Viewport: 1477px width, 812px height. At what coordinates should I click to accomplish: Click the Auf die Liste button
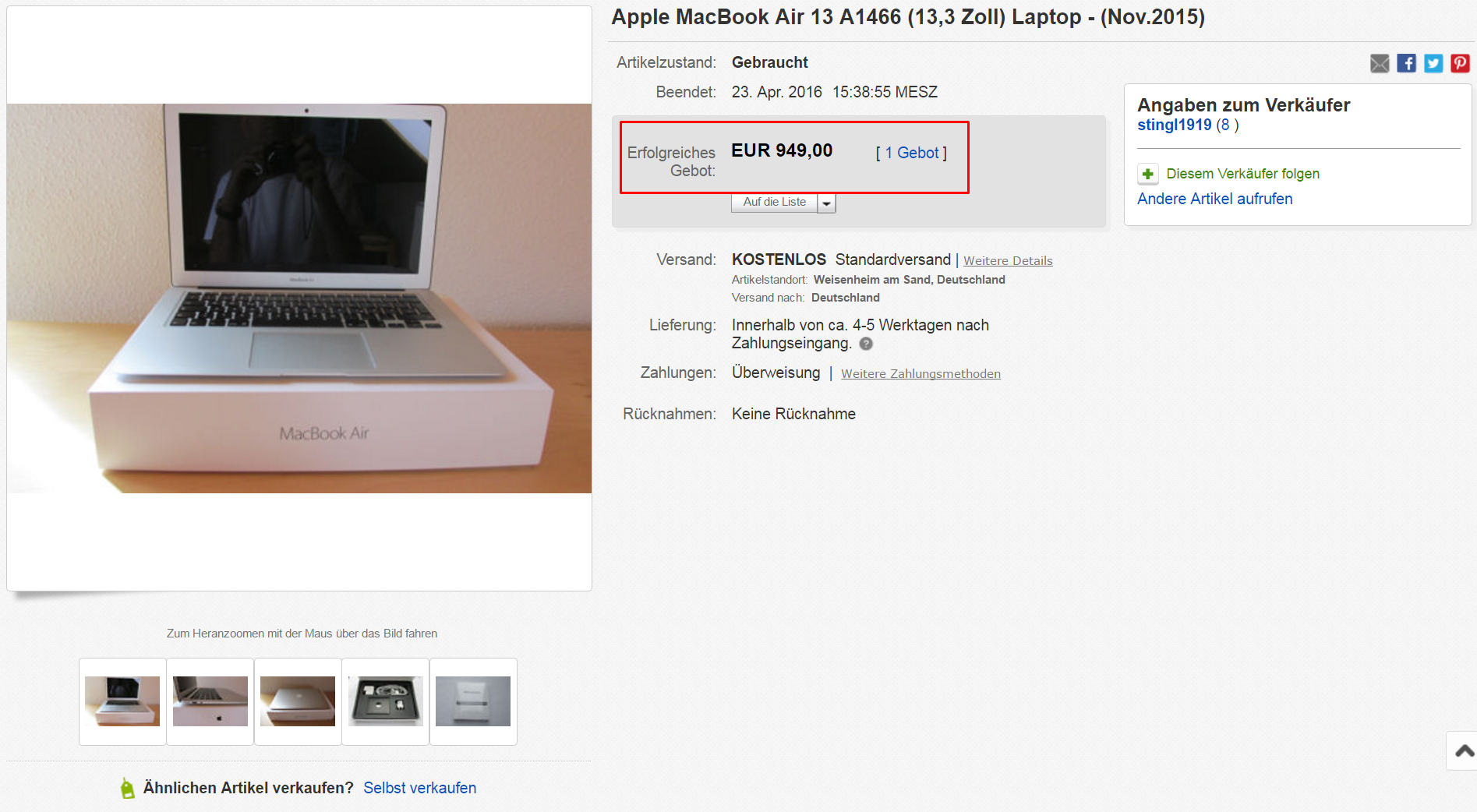click(775, 203)
